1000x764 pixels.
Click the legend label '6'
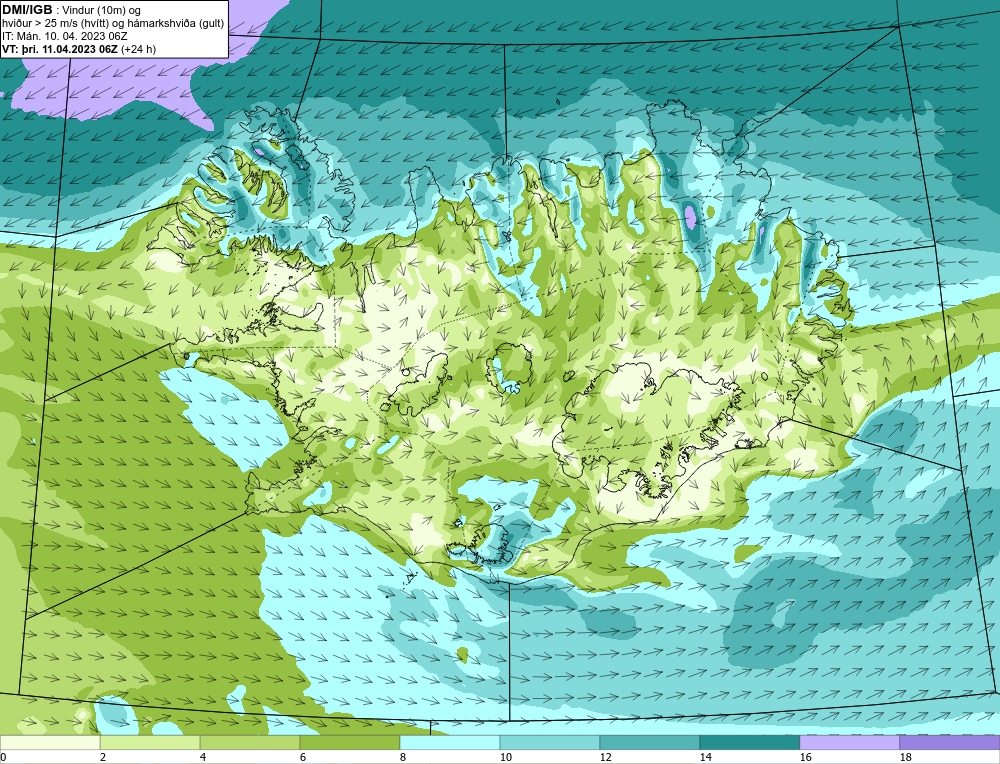[x=302, y=757]
